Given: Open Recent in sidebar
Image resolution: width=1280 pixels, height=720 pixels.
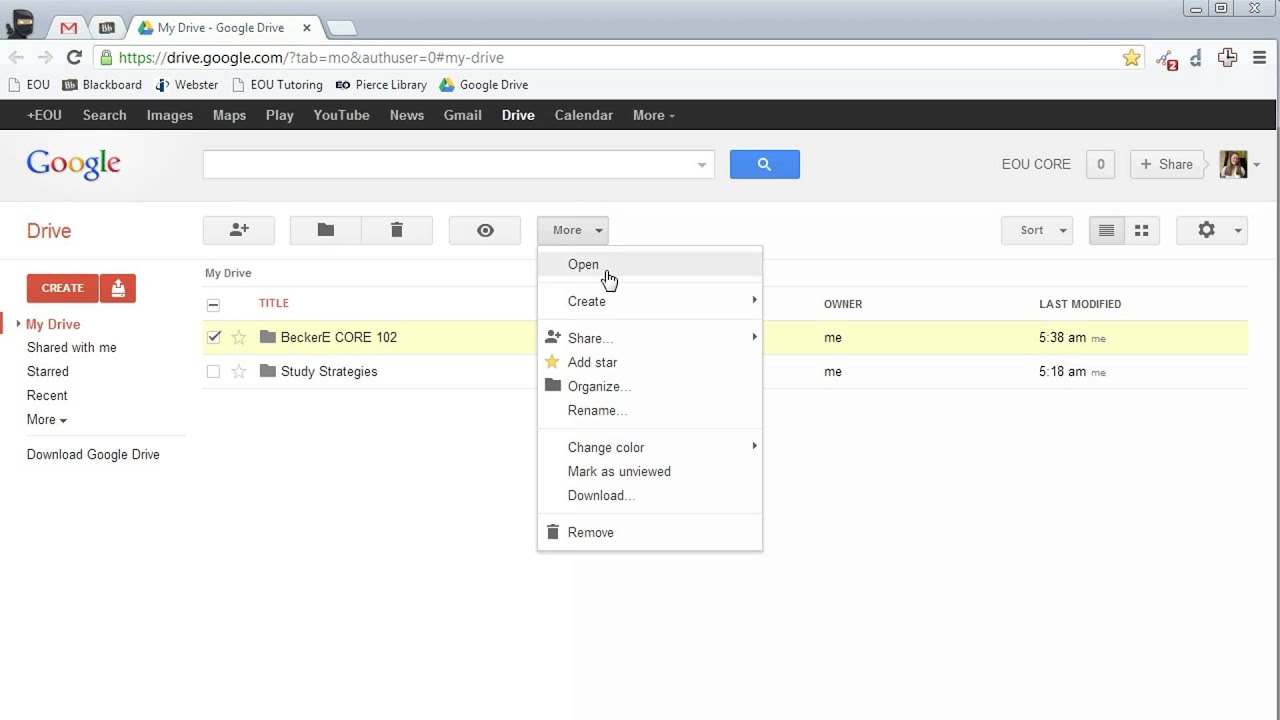Looking at the screenshot, I should click(47, 395).
